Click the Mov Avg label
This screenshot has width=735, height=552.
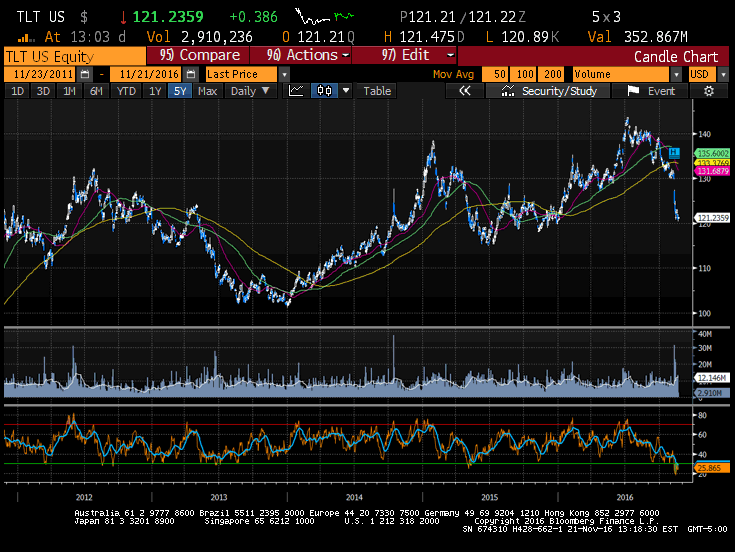(453, 74)
